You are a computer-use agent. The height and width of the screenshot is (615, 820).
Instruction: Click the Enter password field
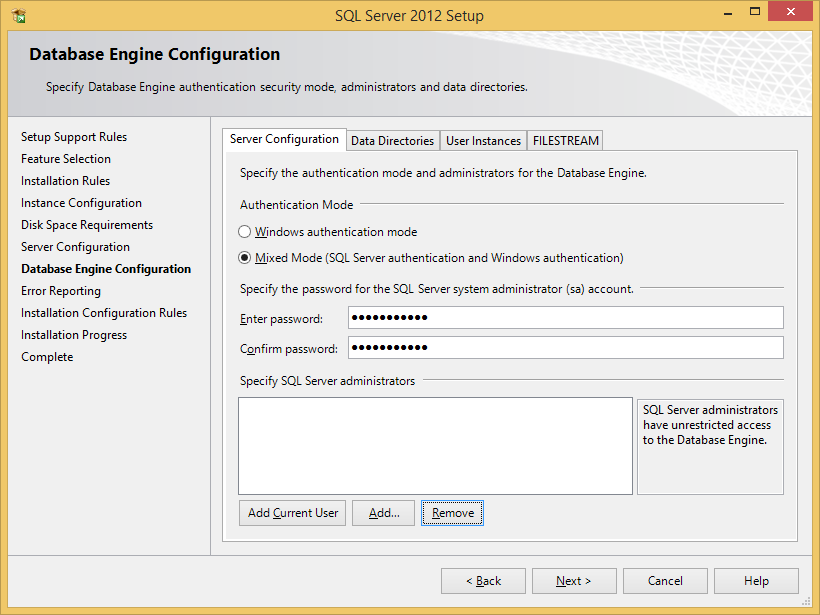tap(566, 317)
